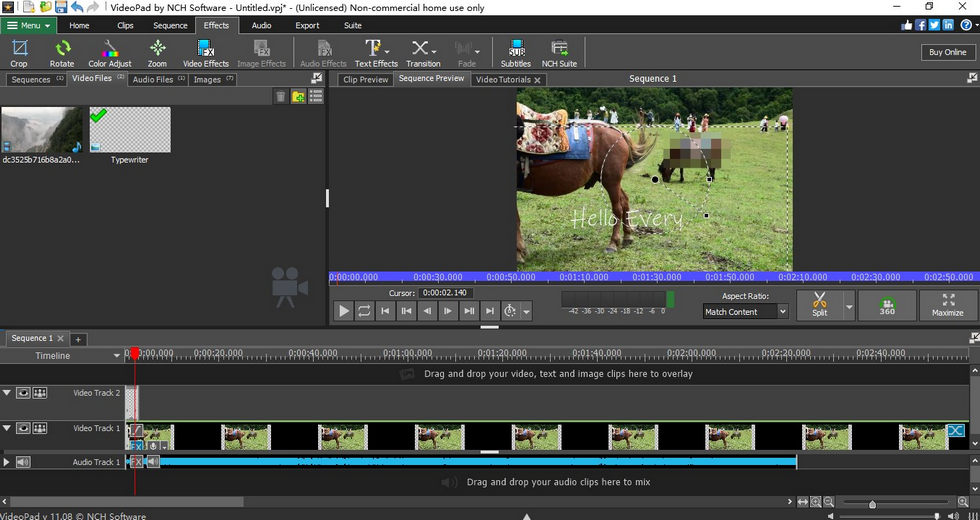The height and width of the screenshot is (520, 980).
Task: Click the FX button on the Video Track 1 clip
Action: coord(136,446)
